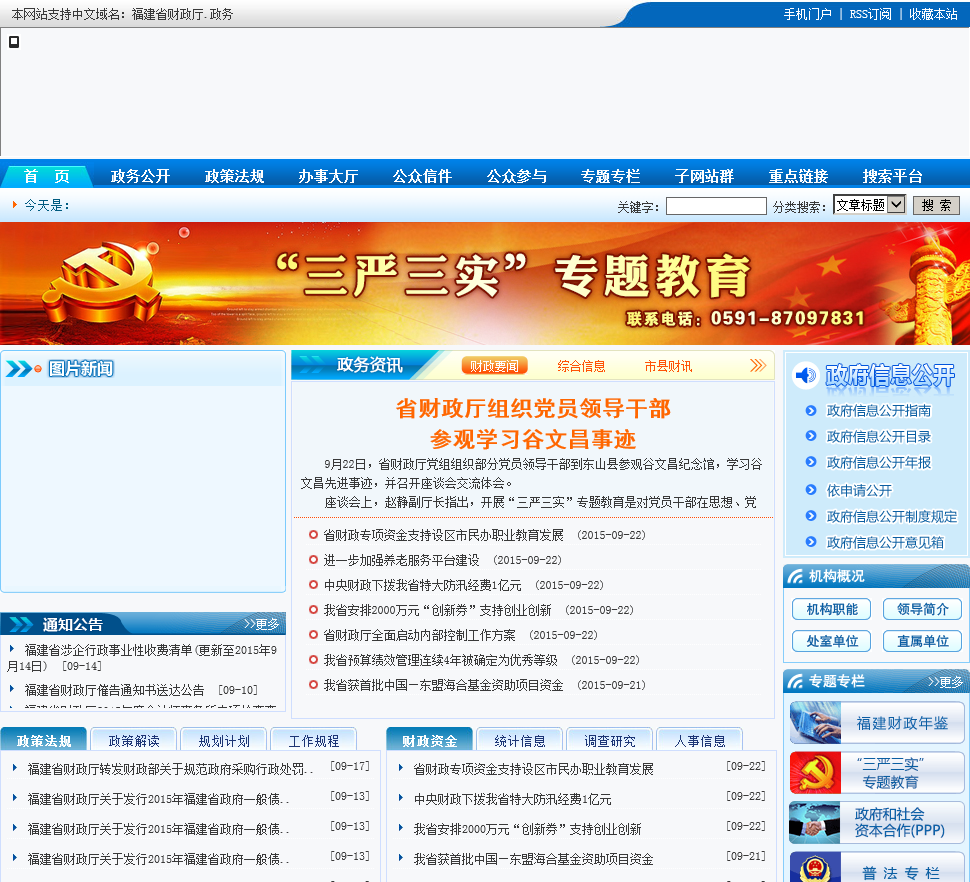Select the lower 政策法规 tab
The width and height of the screenshot is (970, 882).
point(43,740)
